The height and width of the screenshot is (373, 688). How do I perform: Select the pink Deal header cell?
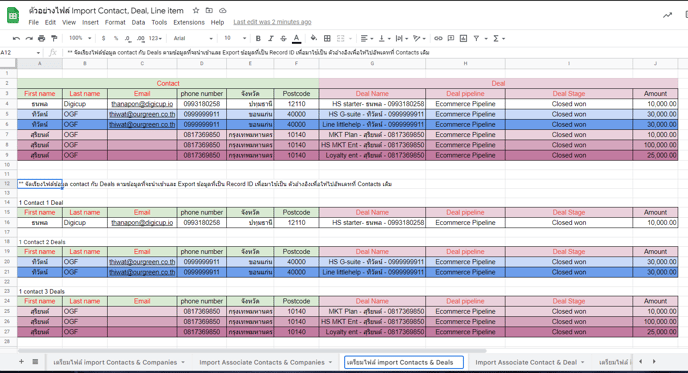click(498, 83)
